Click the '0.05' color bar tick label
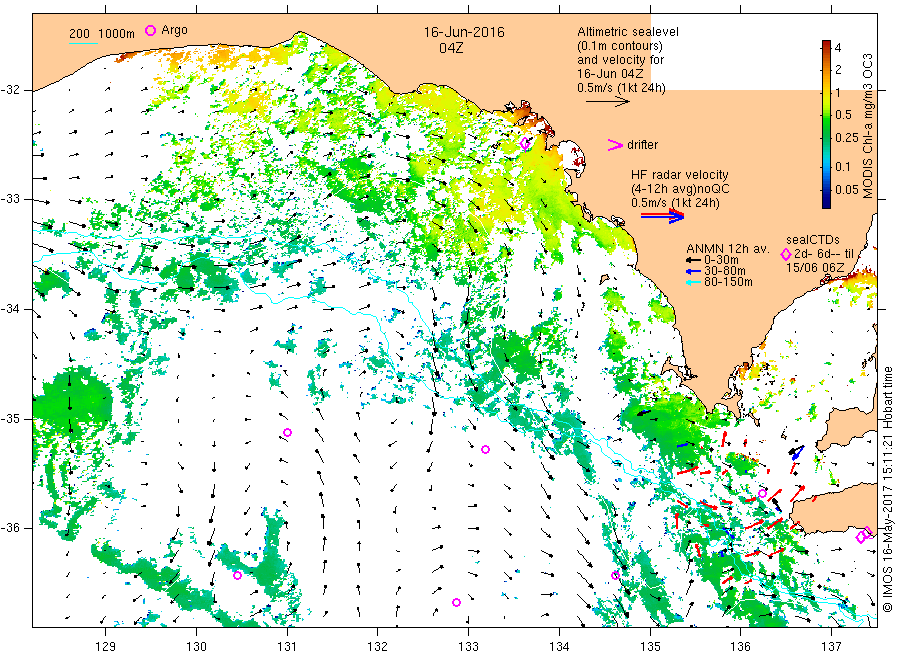This screenshot has width=900, height=660. (847, 189)
